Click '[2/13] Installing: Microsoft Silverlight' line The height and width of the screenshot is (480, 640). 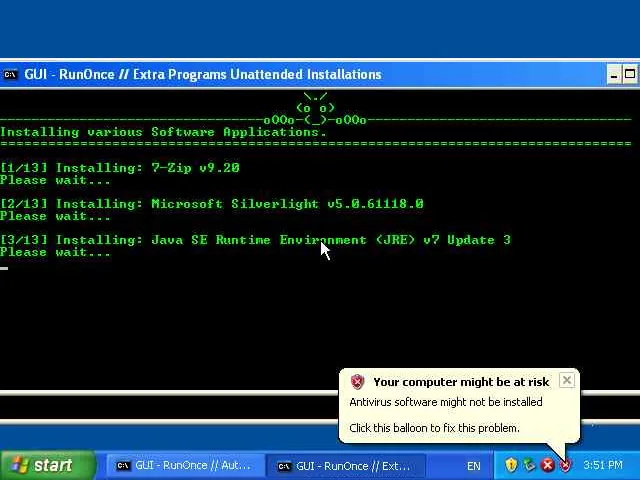tap(212, 204)
